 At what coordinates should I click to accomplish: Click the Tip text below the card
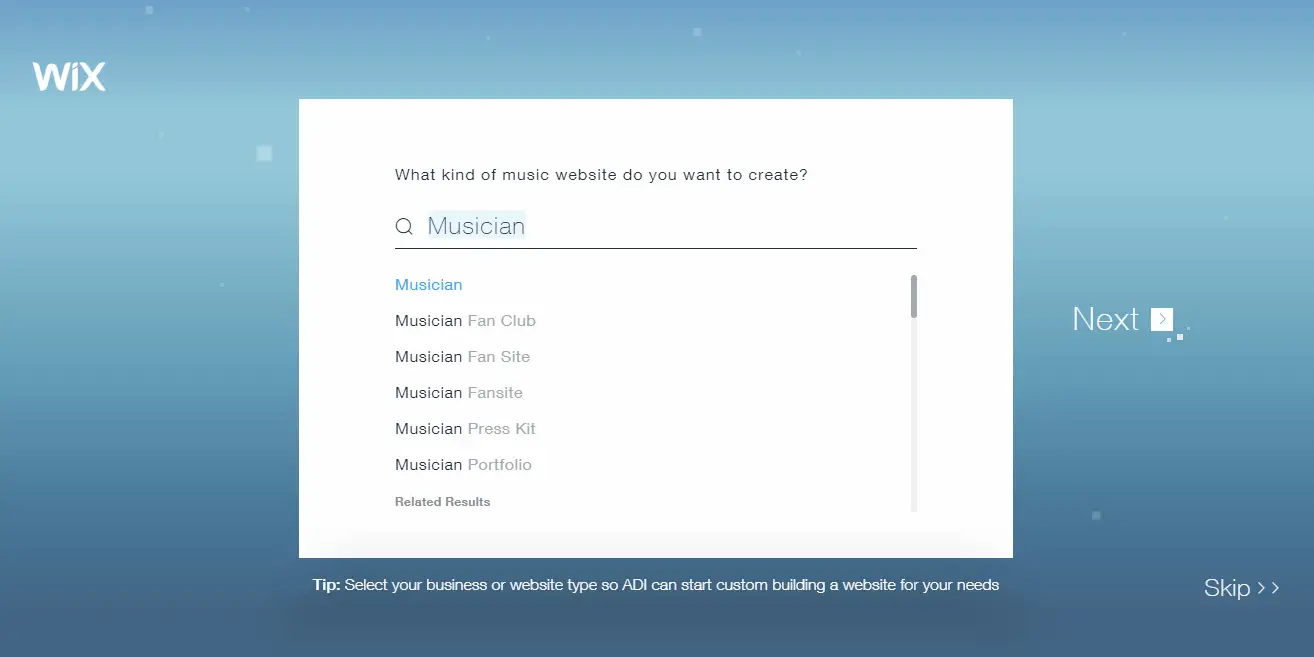[x=655, y=585]
